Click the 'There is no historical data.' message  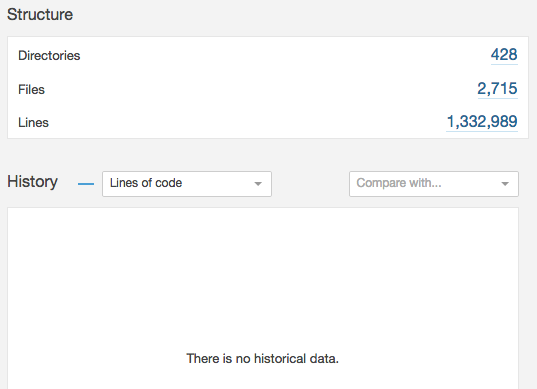point(263,359)
